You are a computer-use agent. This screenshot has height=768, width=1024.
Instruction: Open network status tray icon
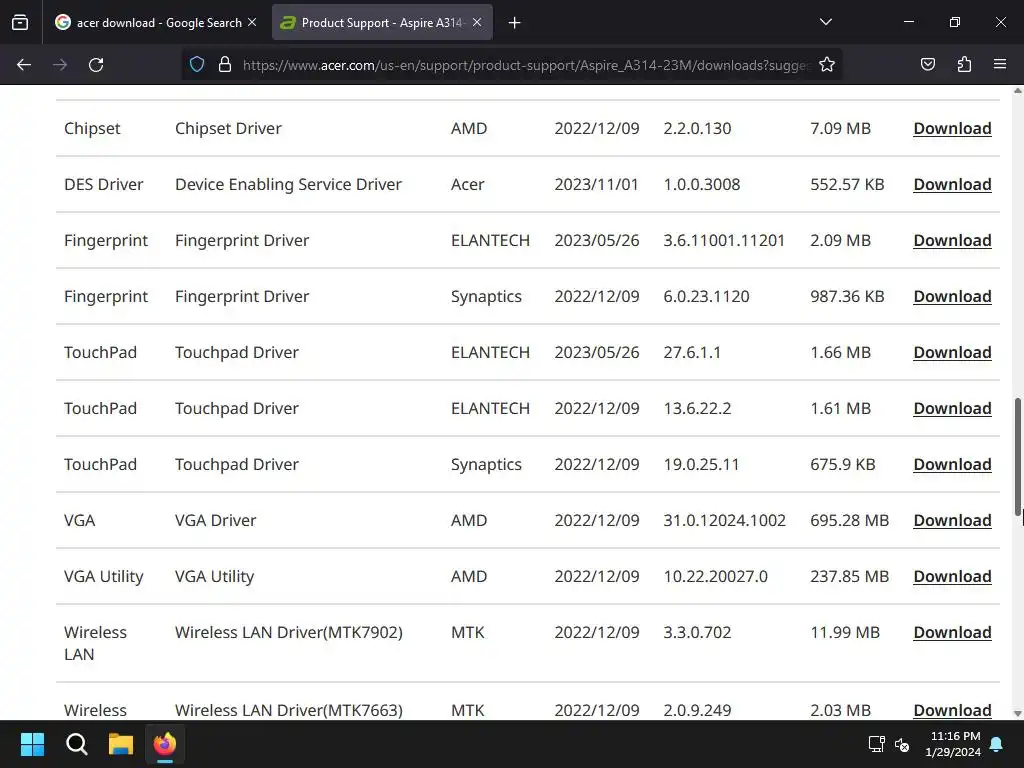(x=876, y=744)
